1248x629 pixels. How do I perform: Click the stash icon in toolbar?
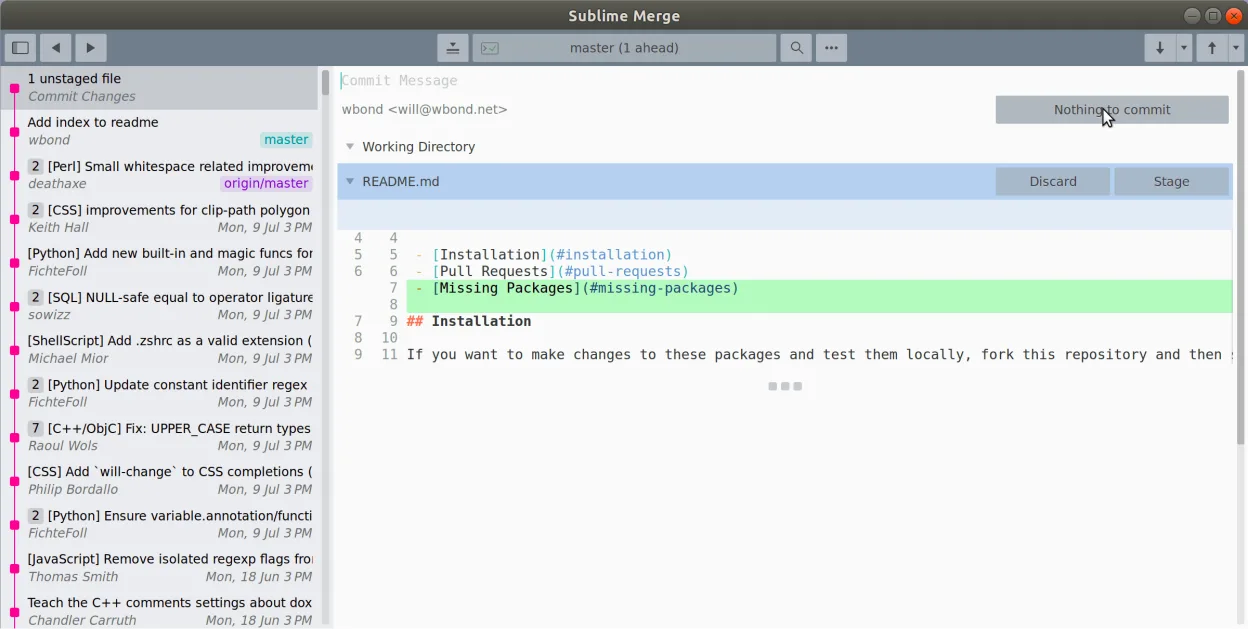453,47
